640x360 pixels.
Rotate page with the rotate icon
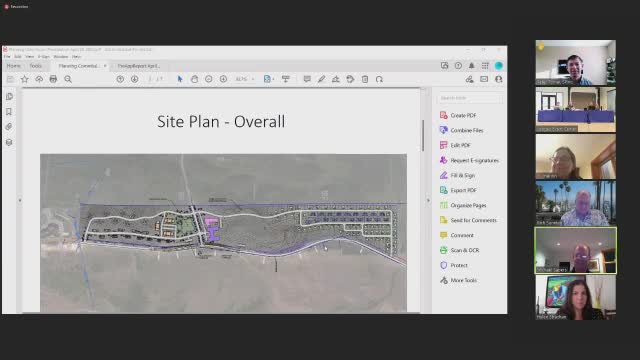tap(379, 79)
